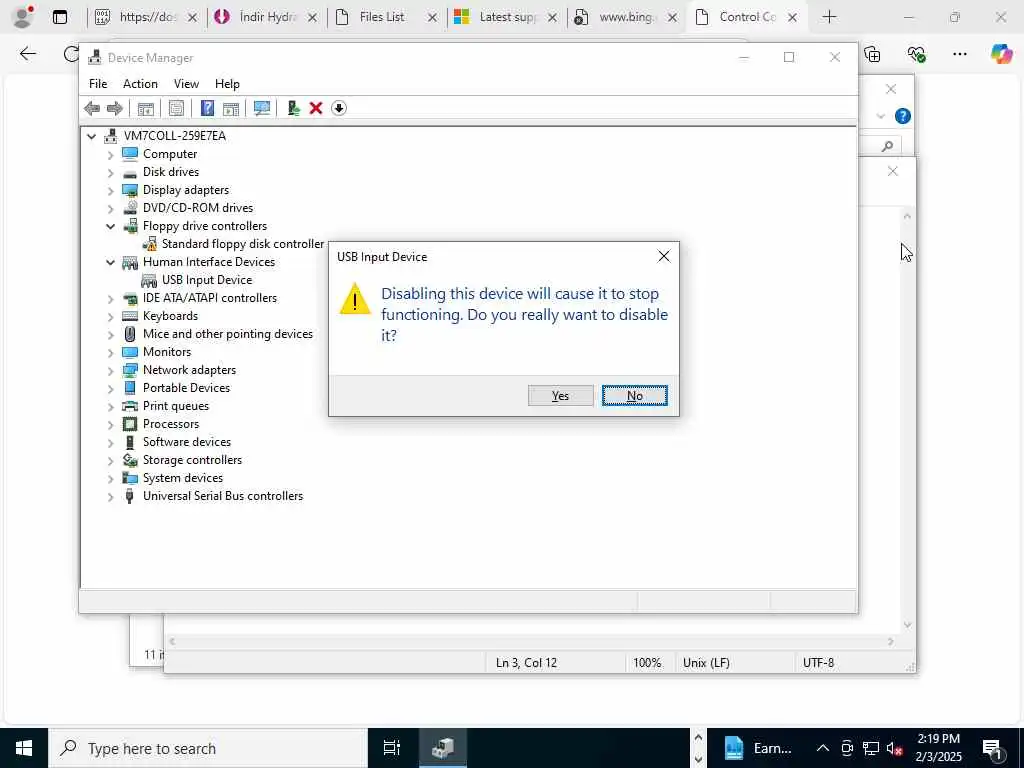Viewport: 1024px width, 768px height.
Task: Switch to the İndir Hydra browser tab
Action: pyautogui.click(x=268, y=17)
